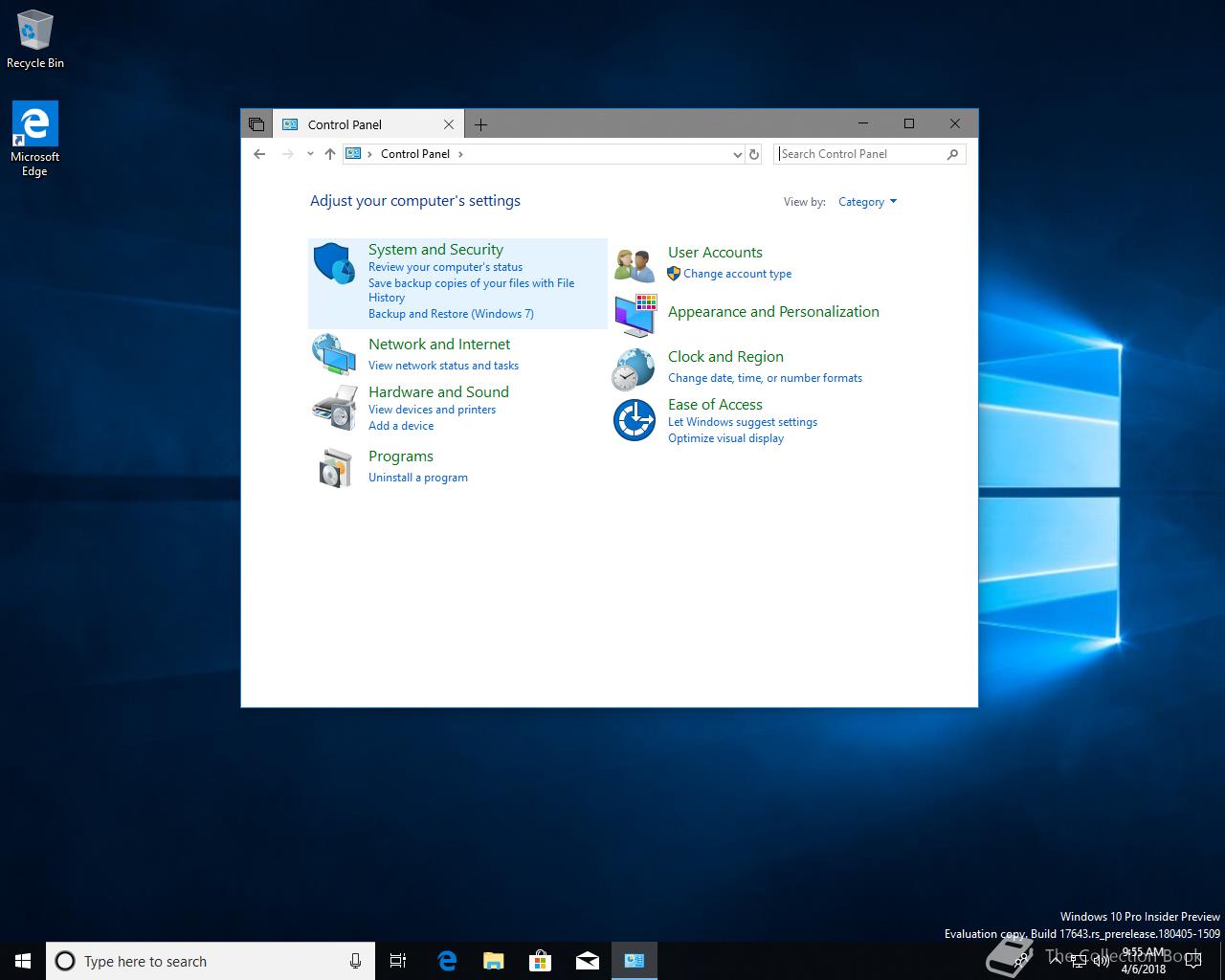Click Optimize visual display link

coord(725,438)
